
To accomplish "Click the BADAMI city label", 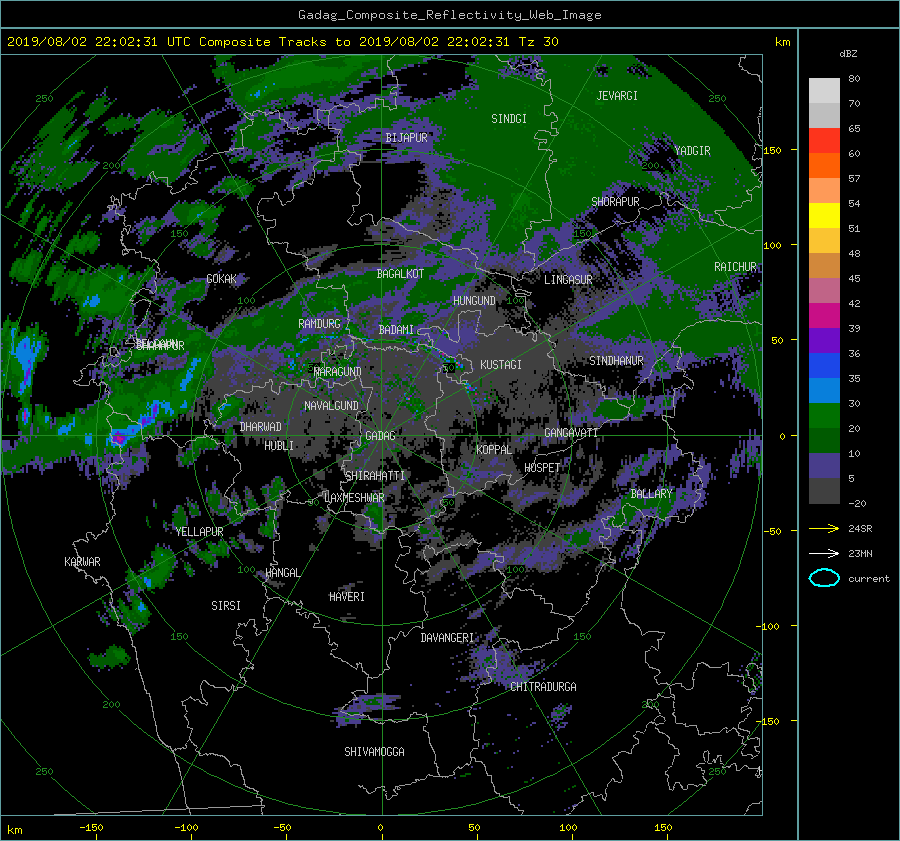I will coord(396,330).
